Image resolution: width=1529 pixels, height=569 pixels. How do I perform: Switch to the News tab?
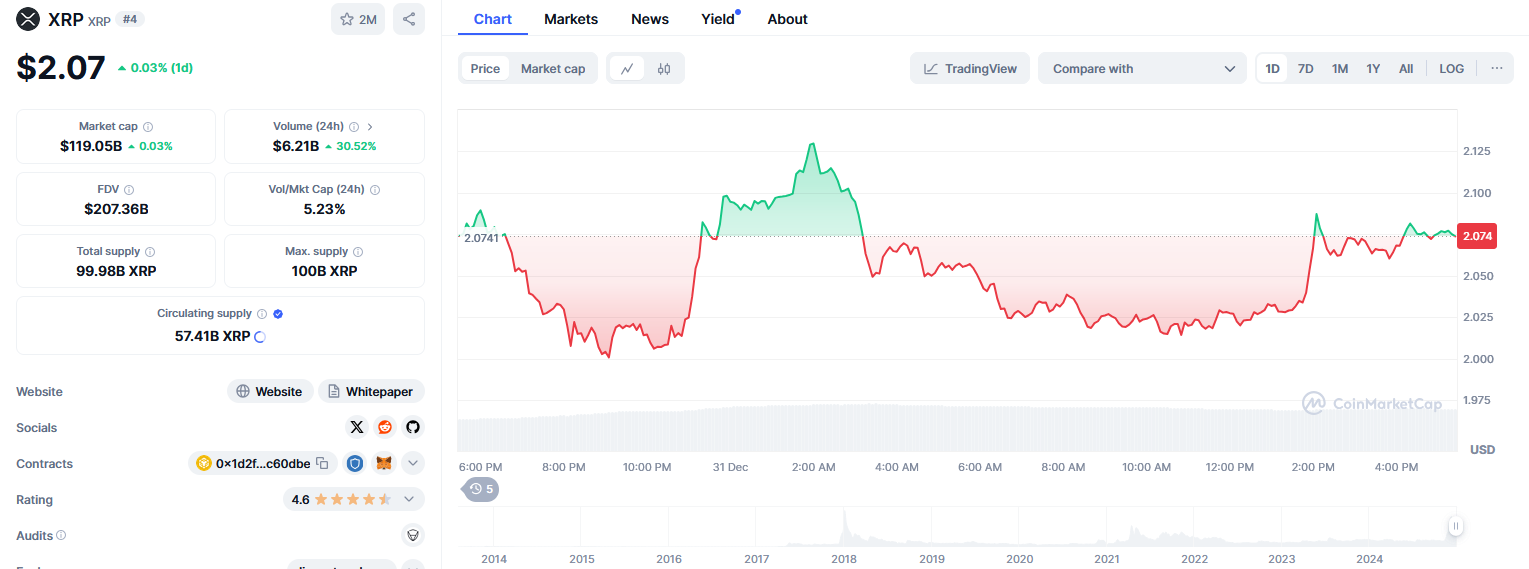pyautogui.click(x=650, y=19)
